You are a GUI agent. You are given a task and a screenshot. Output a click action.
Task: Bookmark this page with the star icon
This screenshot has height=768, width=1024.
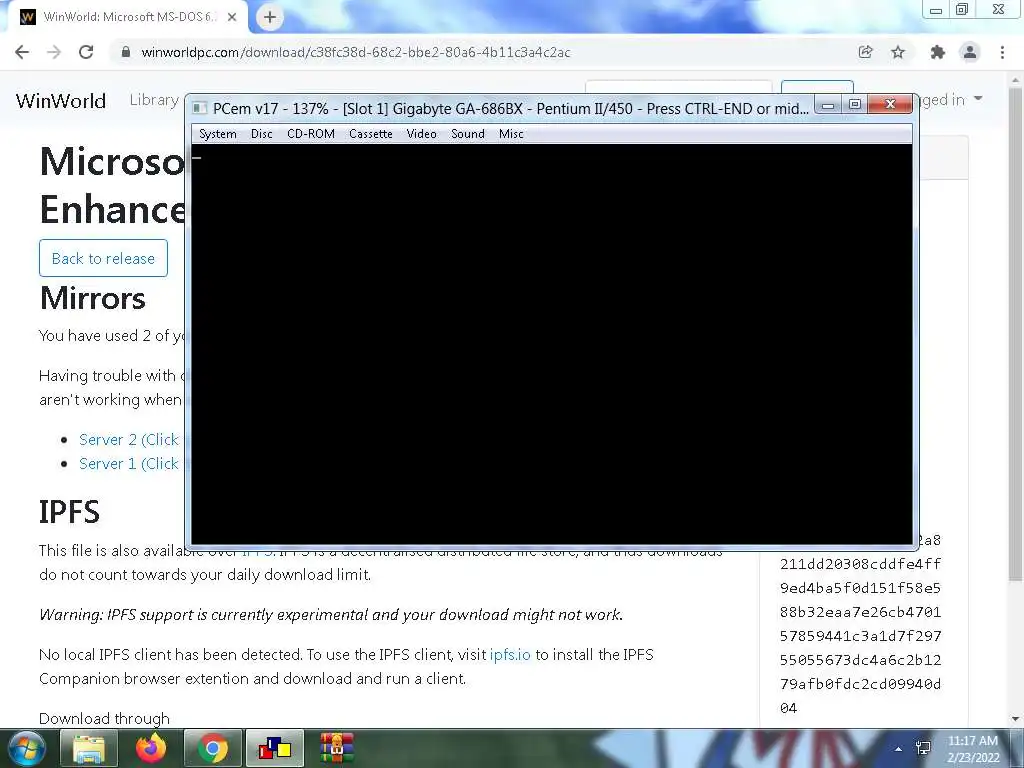pos(898,52)
